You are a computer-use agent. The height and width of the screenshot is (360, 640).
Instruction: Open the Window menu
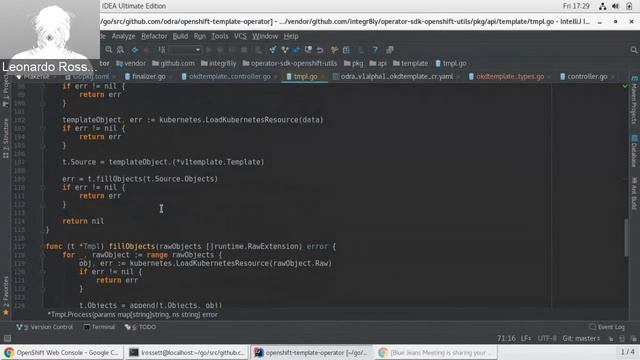tap(265, 36)
